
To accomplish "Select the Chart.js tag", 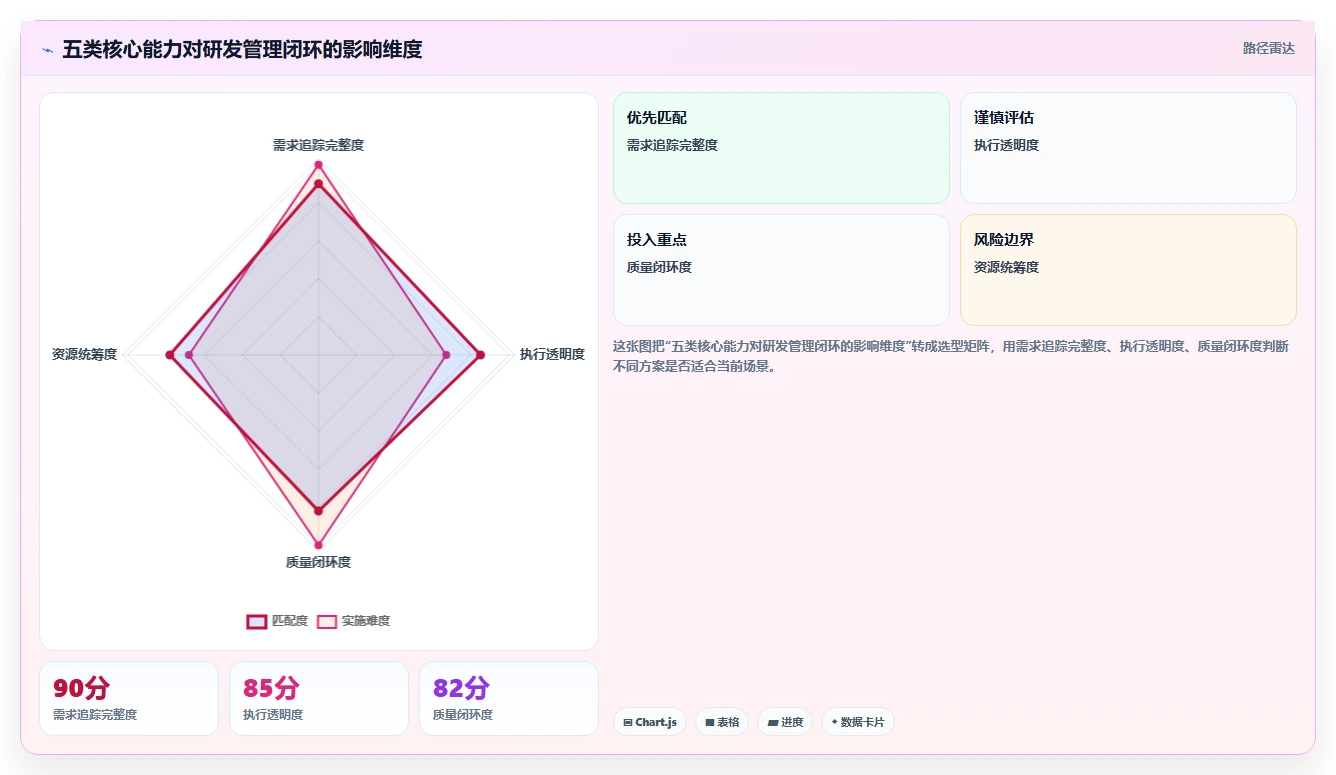I will 650,722.
